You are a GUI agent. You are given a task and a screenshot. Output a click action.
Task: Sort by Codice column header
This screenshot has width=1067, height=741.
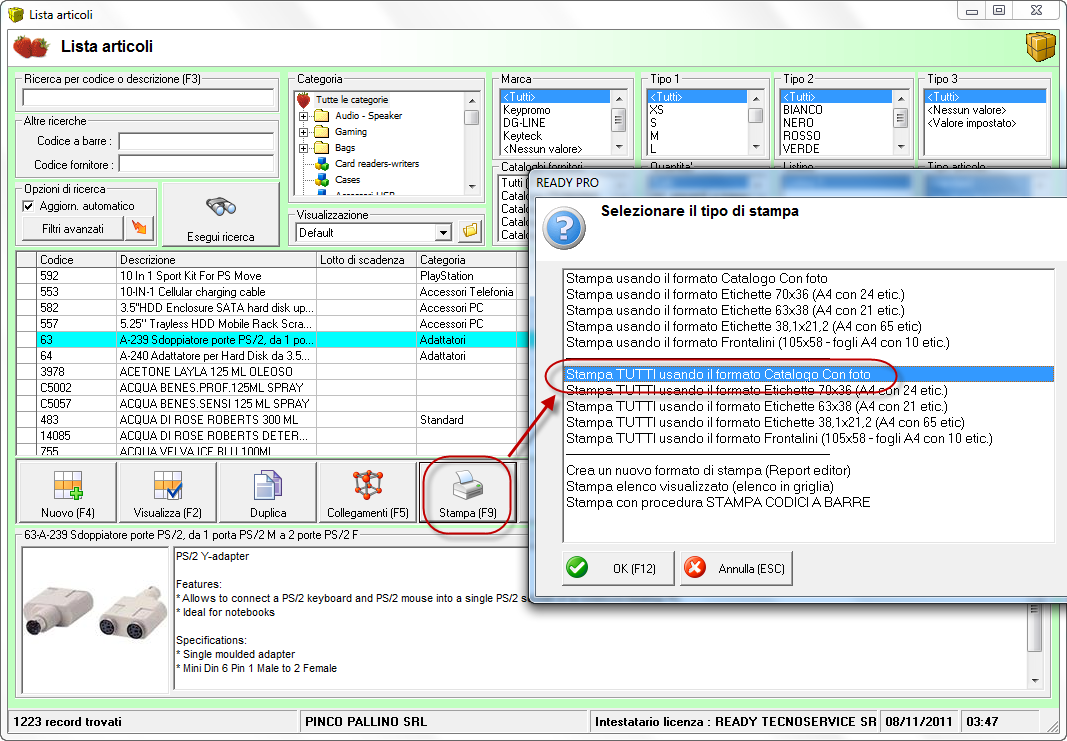tap(76, 259)
